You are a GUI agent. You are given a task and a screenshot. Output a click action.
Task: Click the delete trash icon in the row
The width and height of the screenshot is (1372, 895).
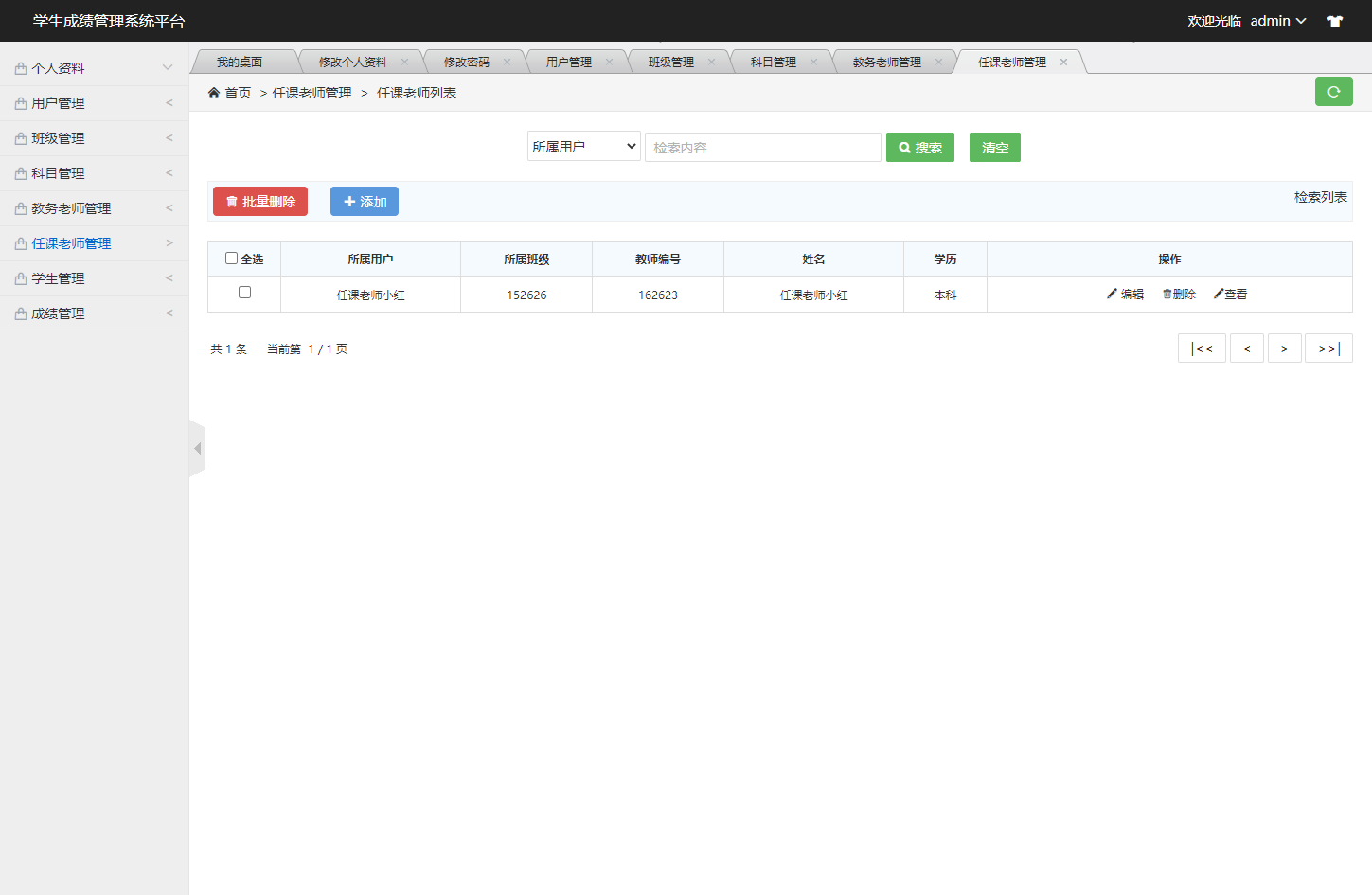coord(1165,294)
